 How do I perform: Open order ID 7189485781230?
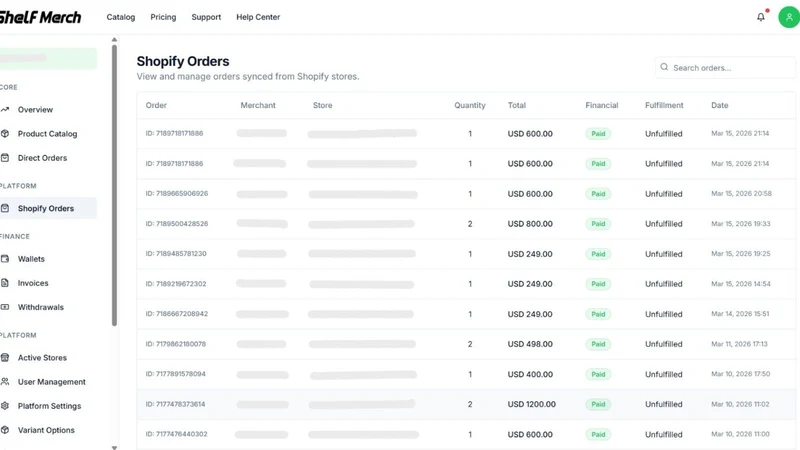tap(176, 254)
